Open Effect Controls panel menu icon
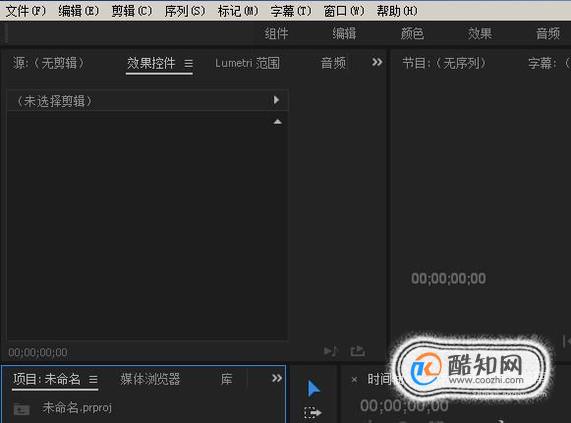This screenshot has height=423, width=571. (188, 64)
